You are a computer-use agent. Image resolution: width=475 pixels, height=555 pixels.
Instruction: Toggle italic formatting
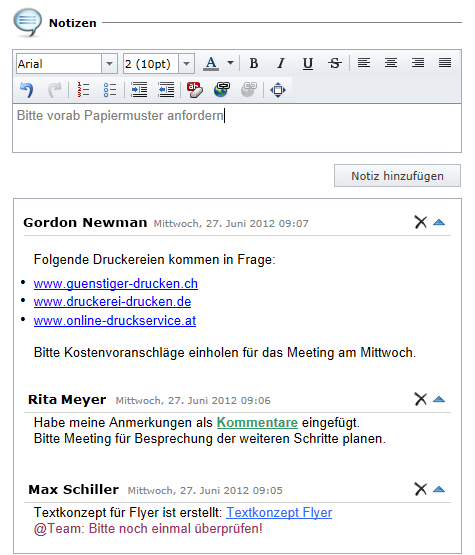pyautogui.click(x=281, y=63)
